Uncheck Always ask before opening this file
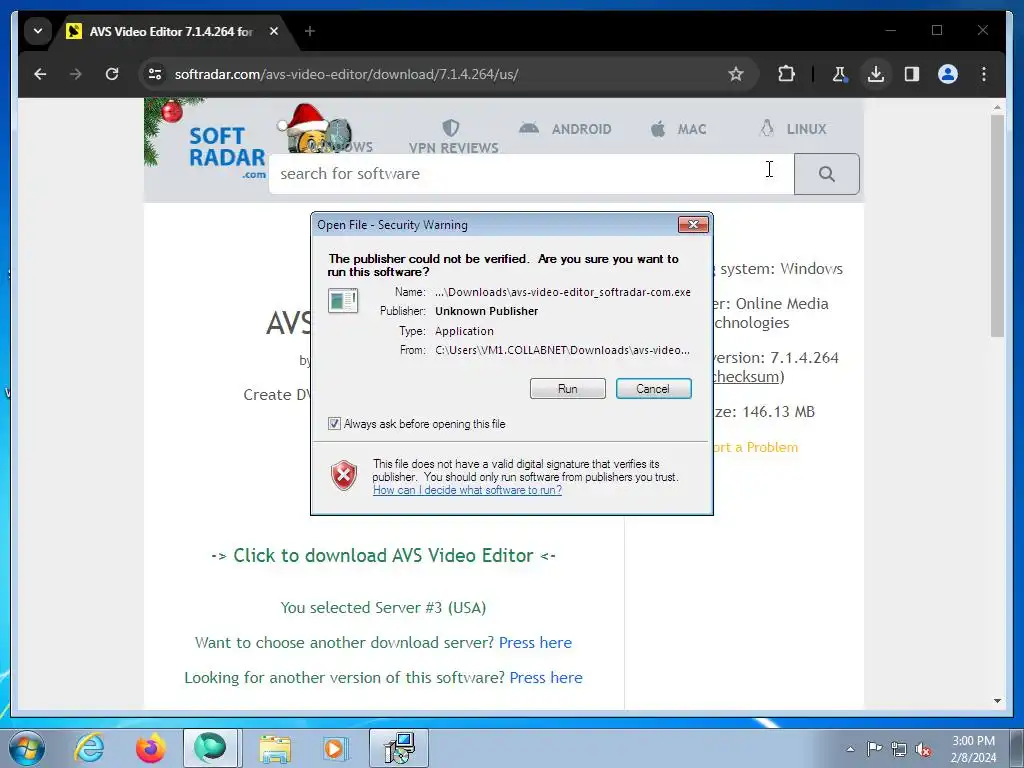The height and width of the screenshot is (768, 1024). tap(334, 424)
